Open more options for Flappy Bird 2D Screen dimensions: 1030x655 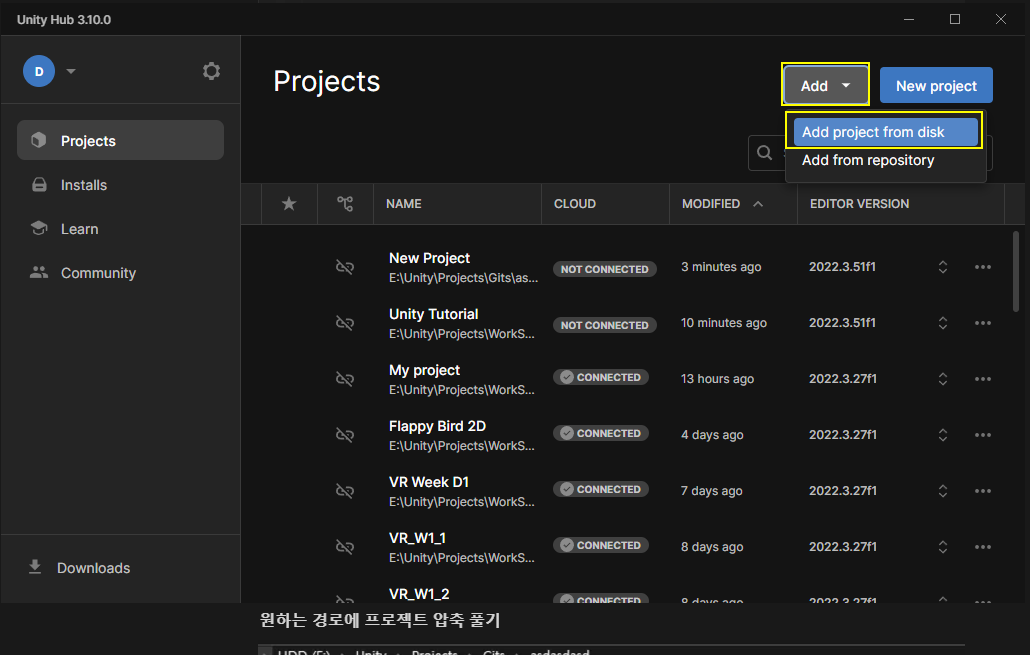click(x=983, y=434)
